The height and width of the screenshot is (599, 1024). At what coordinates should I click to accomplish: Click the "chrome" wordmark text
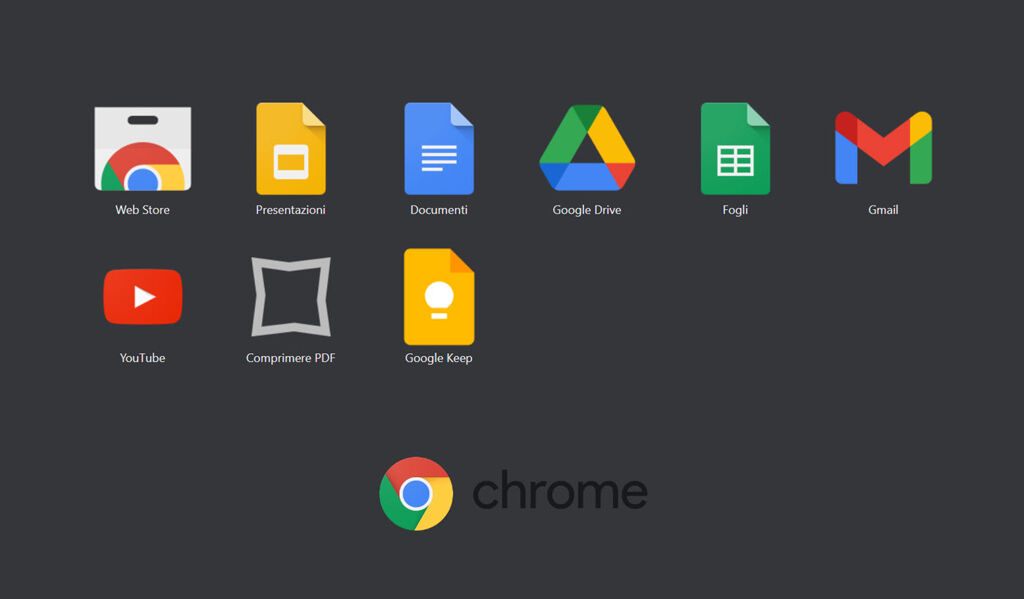(560, 490)
